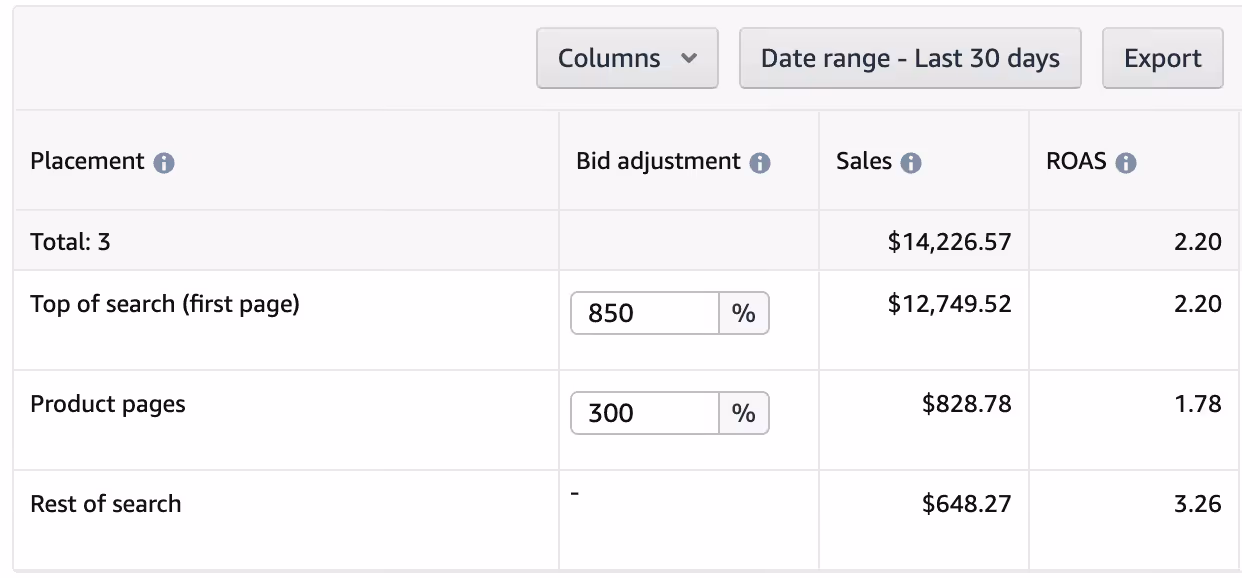Screen dimensions: 1242x578
Task: Select the Top of search (first page) row
Action: [x=165, y=304]
